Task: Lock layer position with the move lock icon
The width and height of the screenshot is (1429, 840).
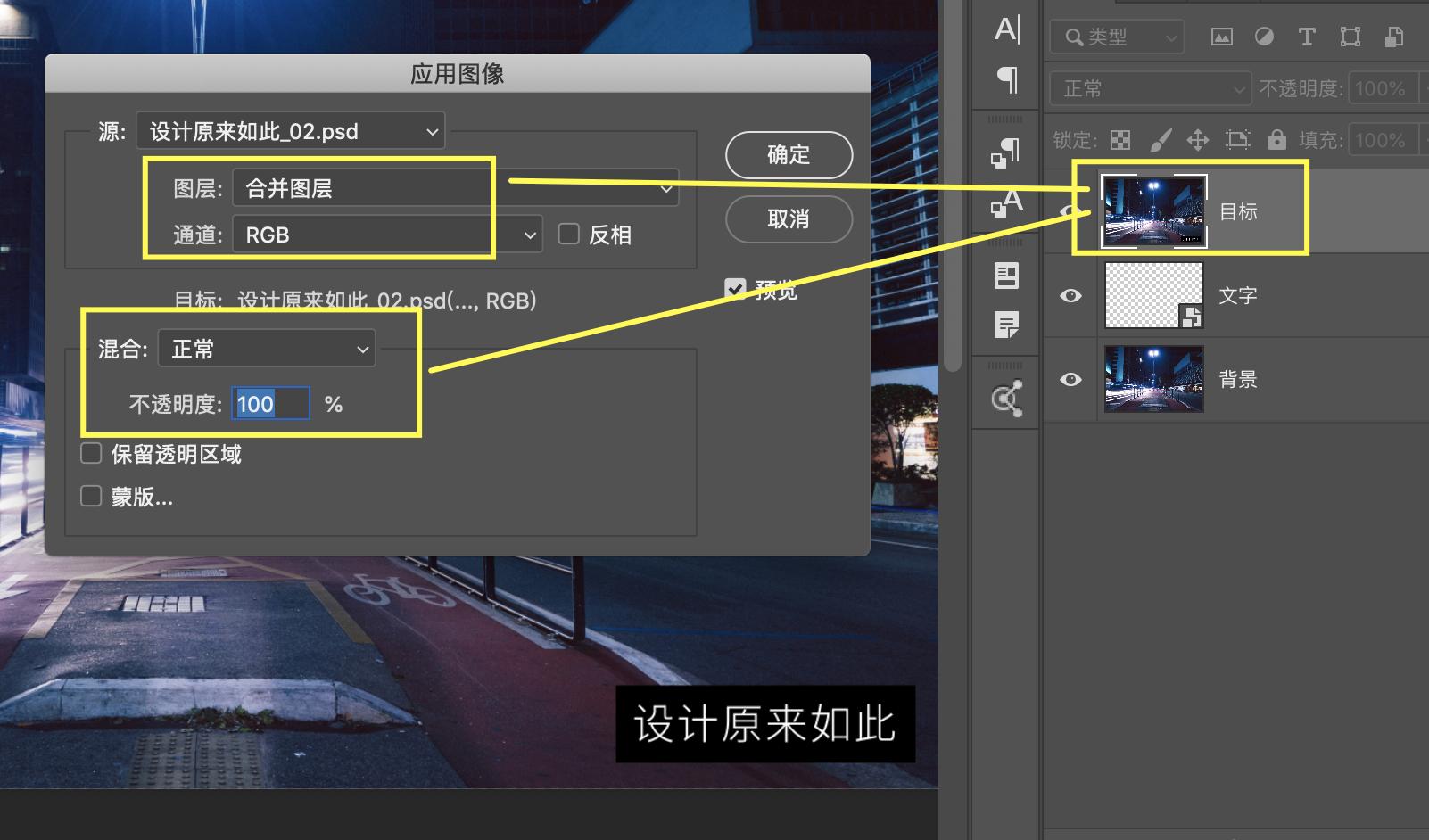Action: (1198, 139)
